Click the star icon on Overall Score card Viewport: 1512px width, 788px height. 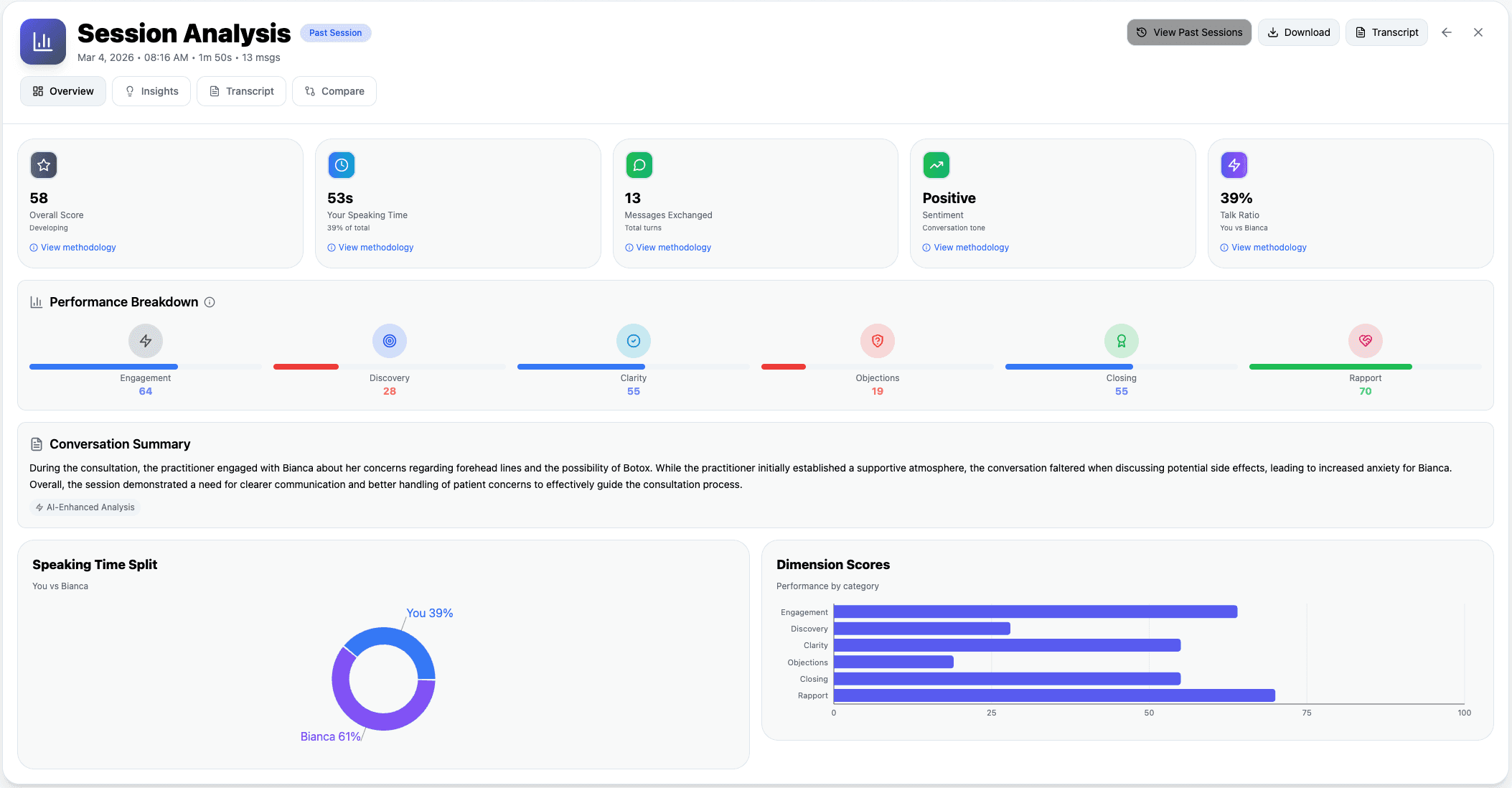[x=44, y=165]
